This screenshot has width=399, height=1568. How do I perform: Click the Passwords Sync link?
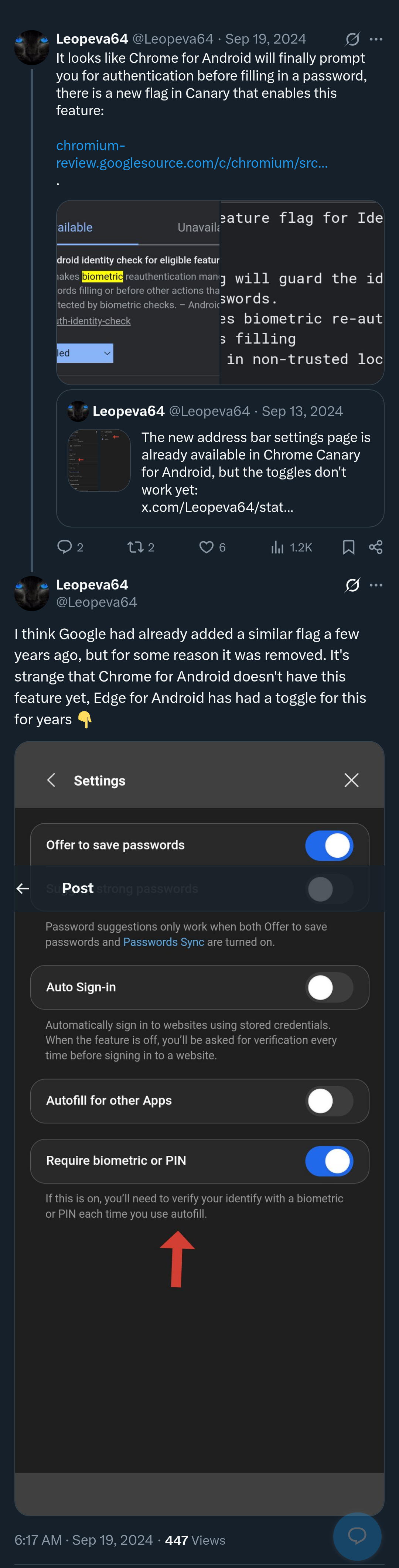point(163,942)
